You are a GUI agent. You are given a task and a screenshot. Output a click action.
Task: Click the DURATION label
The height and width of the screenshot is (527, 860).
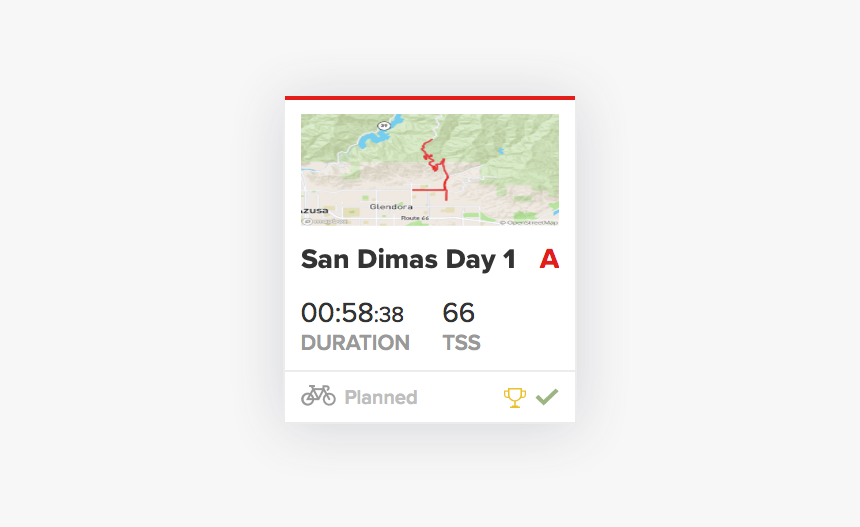[355, 343]
